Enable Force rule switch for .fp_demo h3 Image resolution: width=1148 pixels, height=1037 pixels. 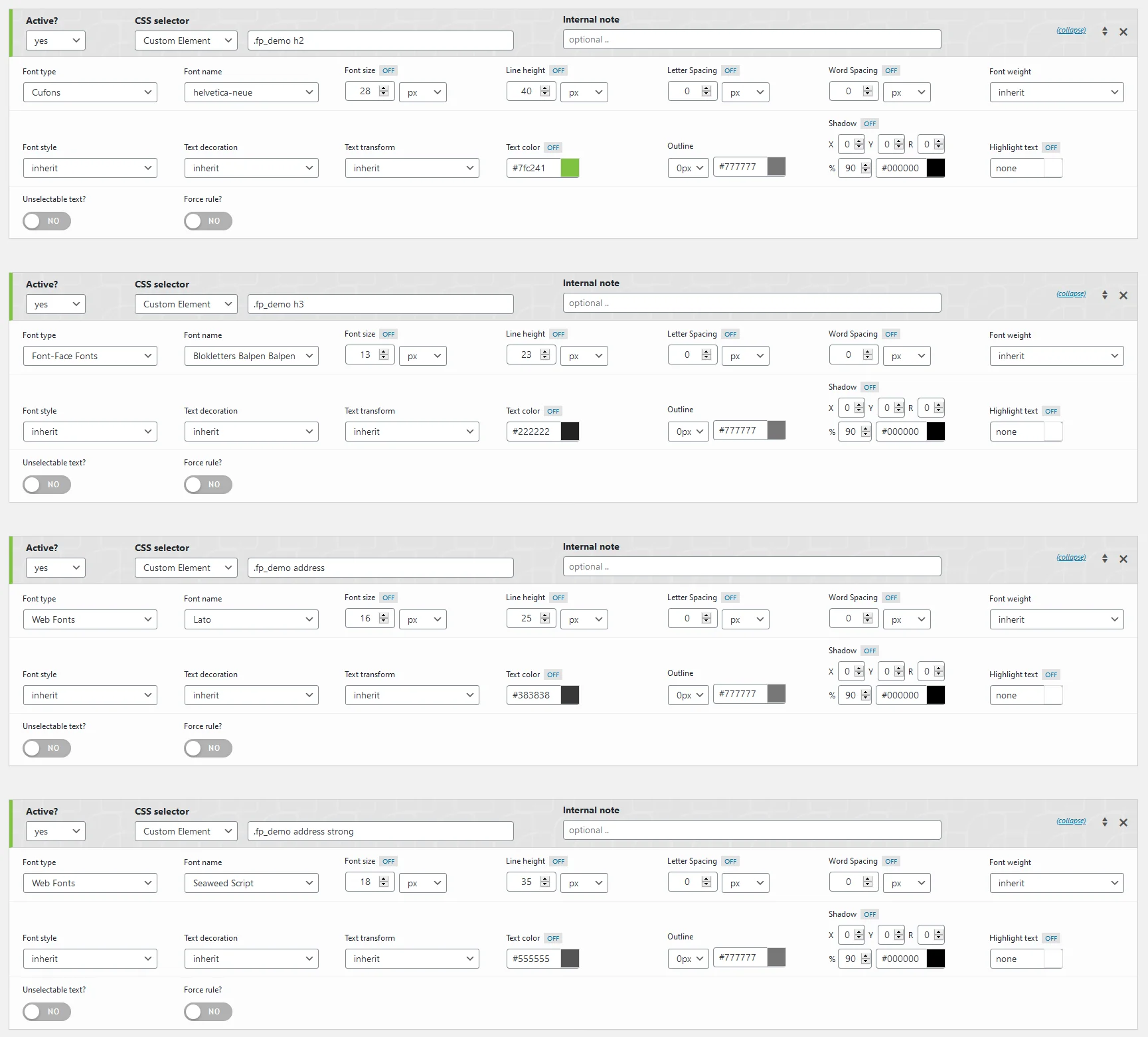click(x=208, y=485)
